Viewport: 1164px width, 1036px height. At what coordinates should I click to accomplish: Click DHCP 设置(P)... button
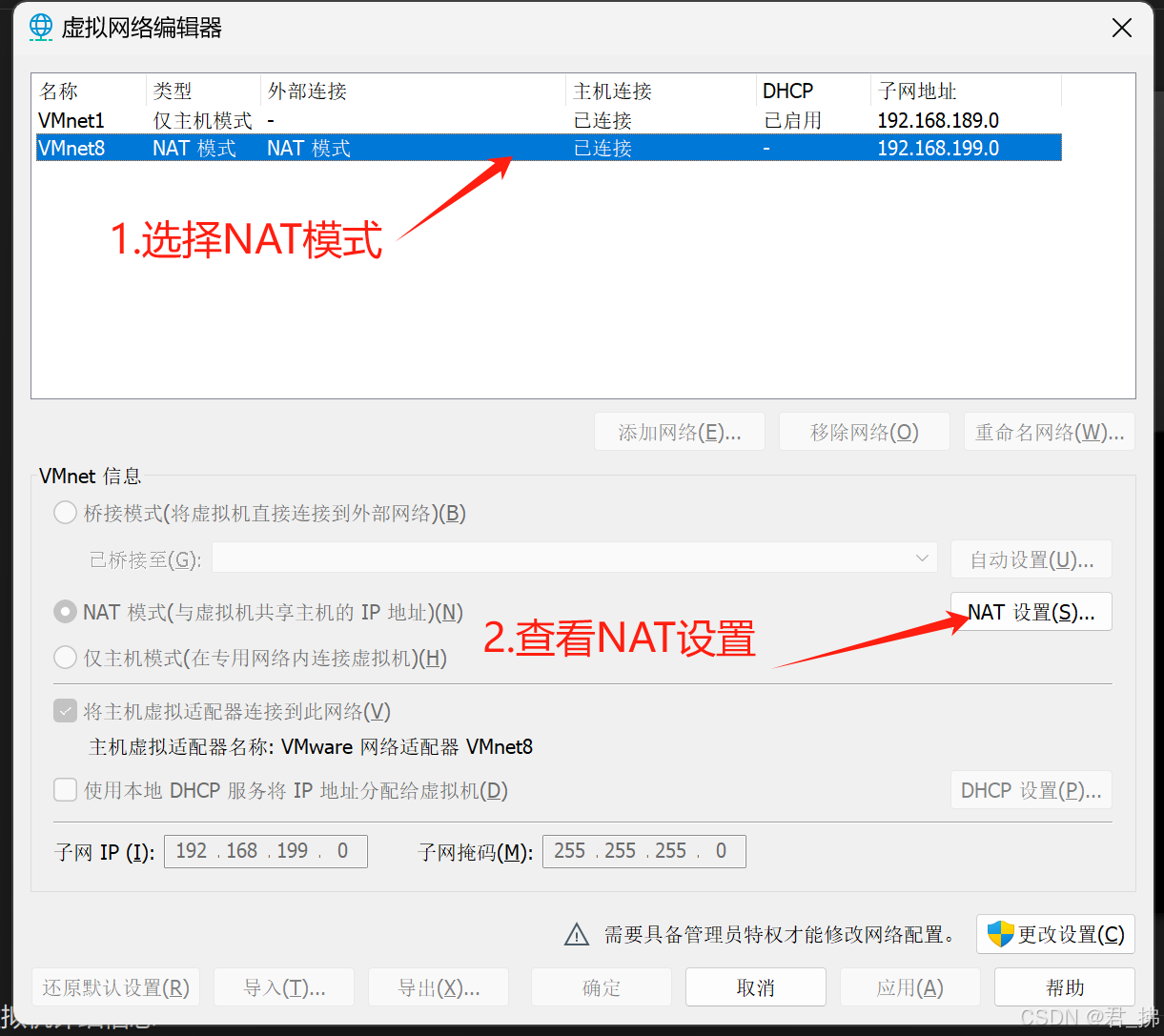[1031, 790]
